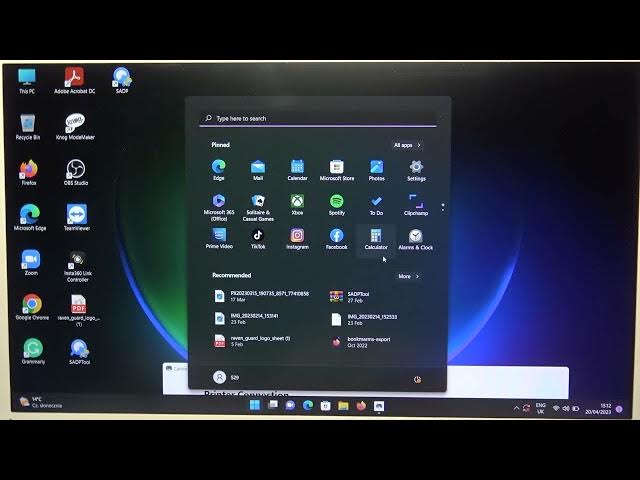Select Firefox desktop shortcut
This screenshot has height=480, width=640.
click(x=29, y=173)
